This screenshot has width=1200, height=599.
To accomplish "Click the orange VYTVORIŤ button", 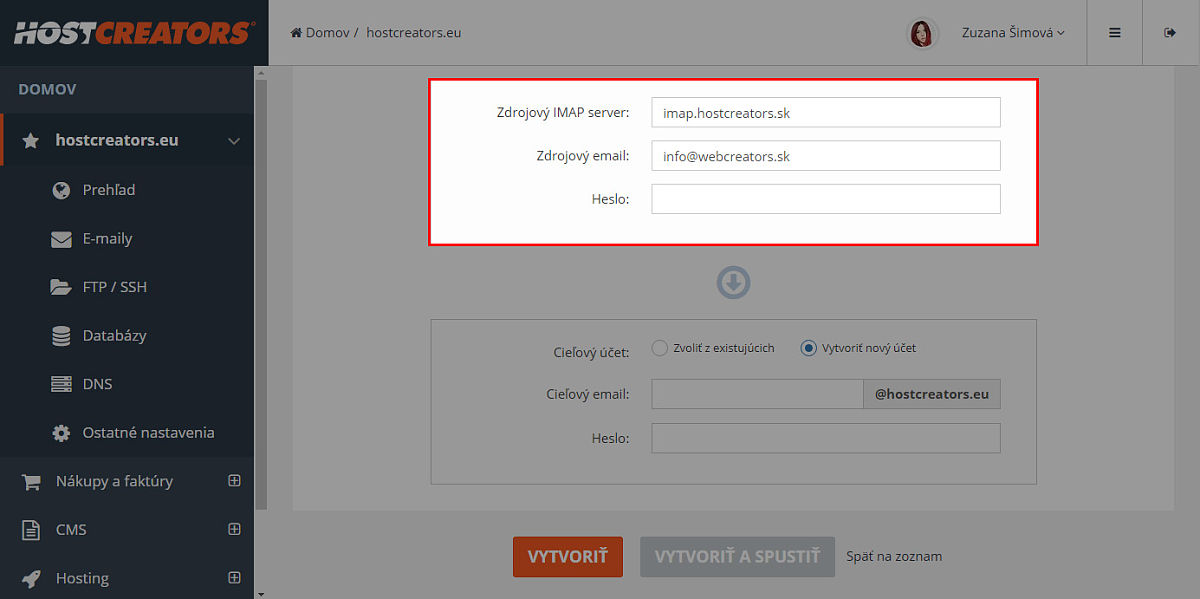I will pyautogui.click(x=568, y=557).
